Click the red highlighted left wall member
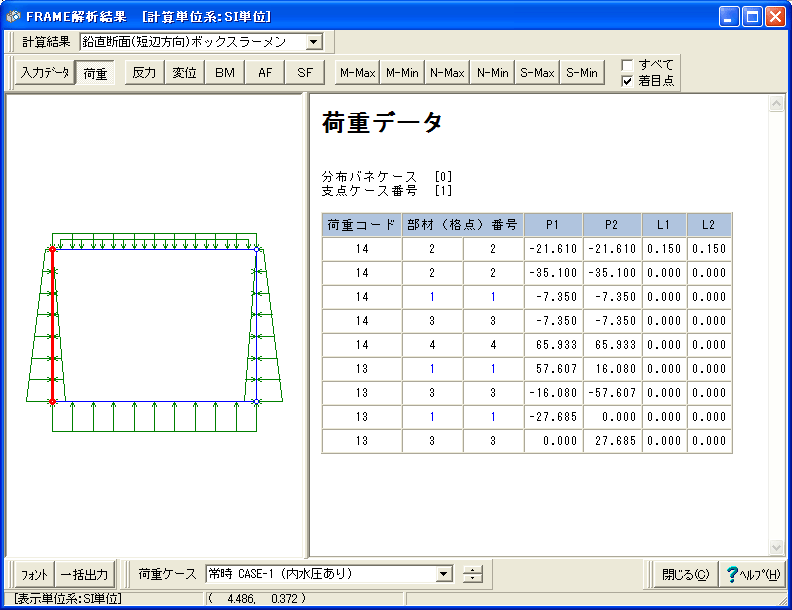This screenshot has height=610, width=792. (52, 325)
